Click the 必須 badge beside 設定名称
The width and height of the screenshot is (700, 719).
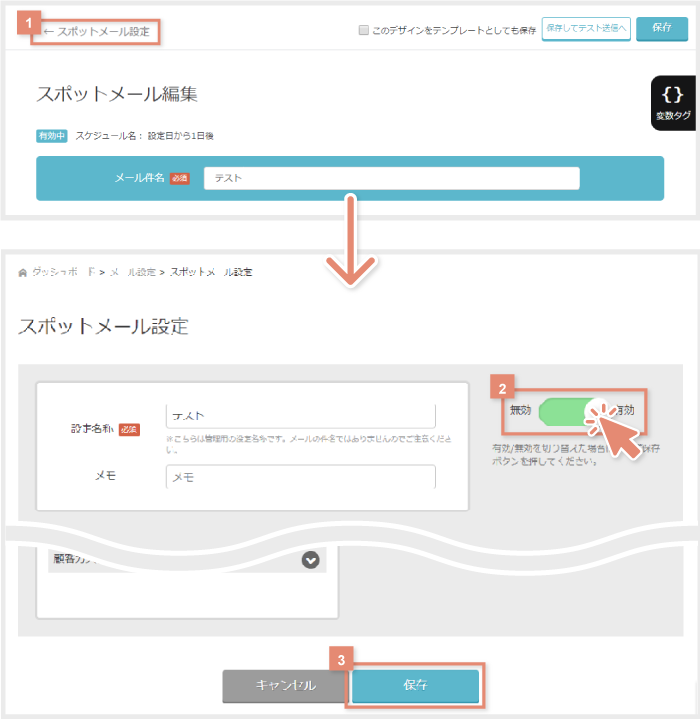click(x=129, y=429)
